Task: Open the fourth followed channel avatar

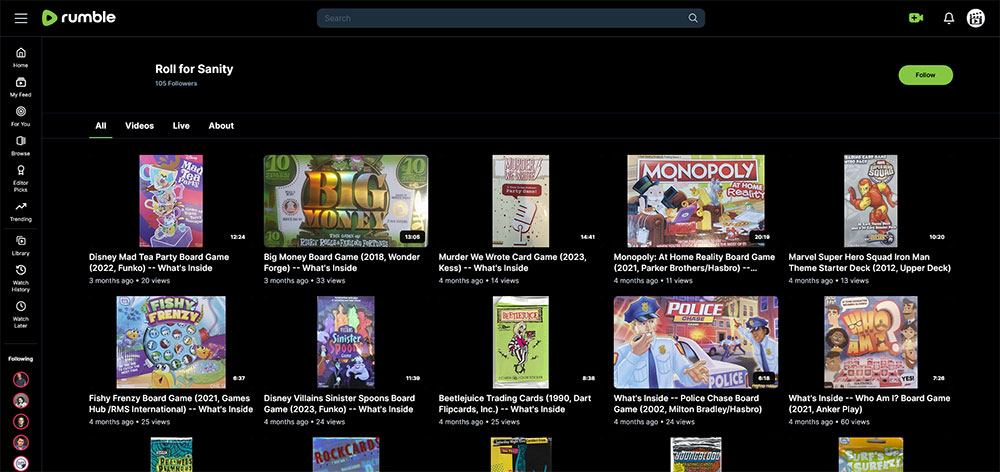Action: pos(21,443)
